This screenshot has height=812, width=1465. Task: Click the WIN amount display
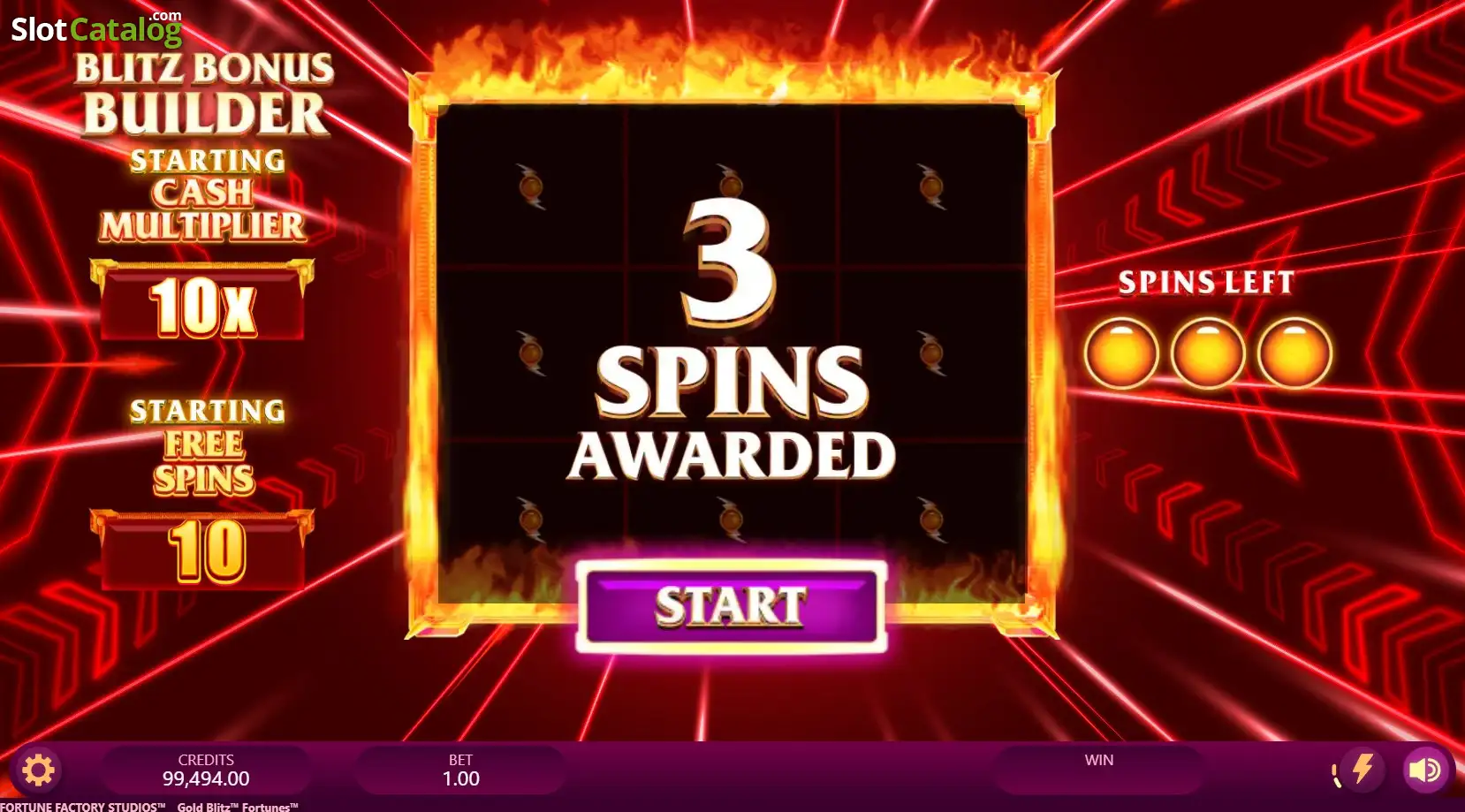(x=1099, y=770)
